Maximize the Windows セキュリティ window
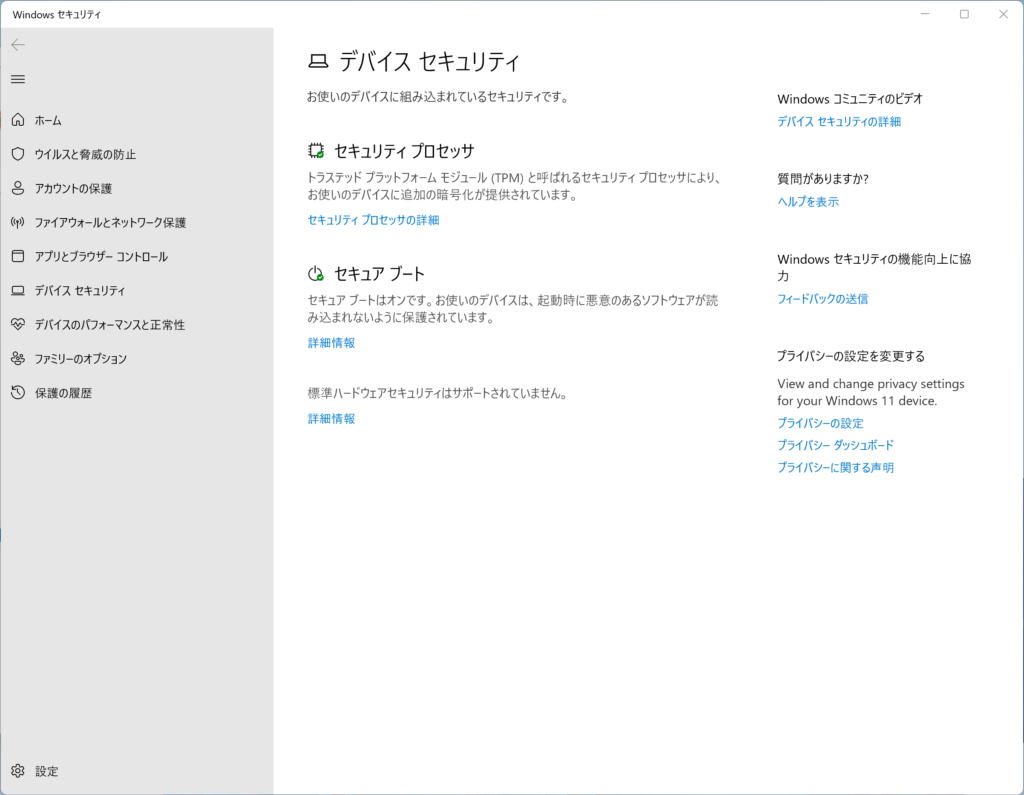This screenshot has width=1024, height=795. pos(965,14)
